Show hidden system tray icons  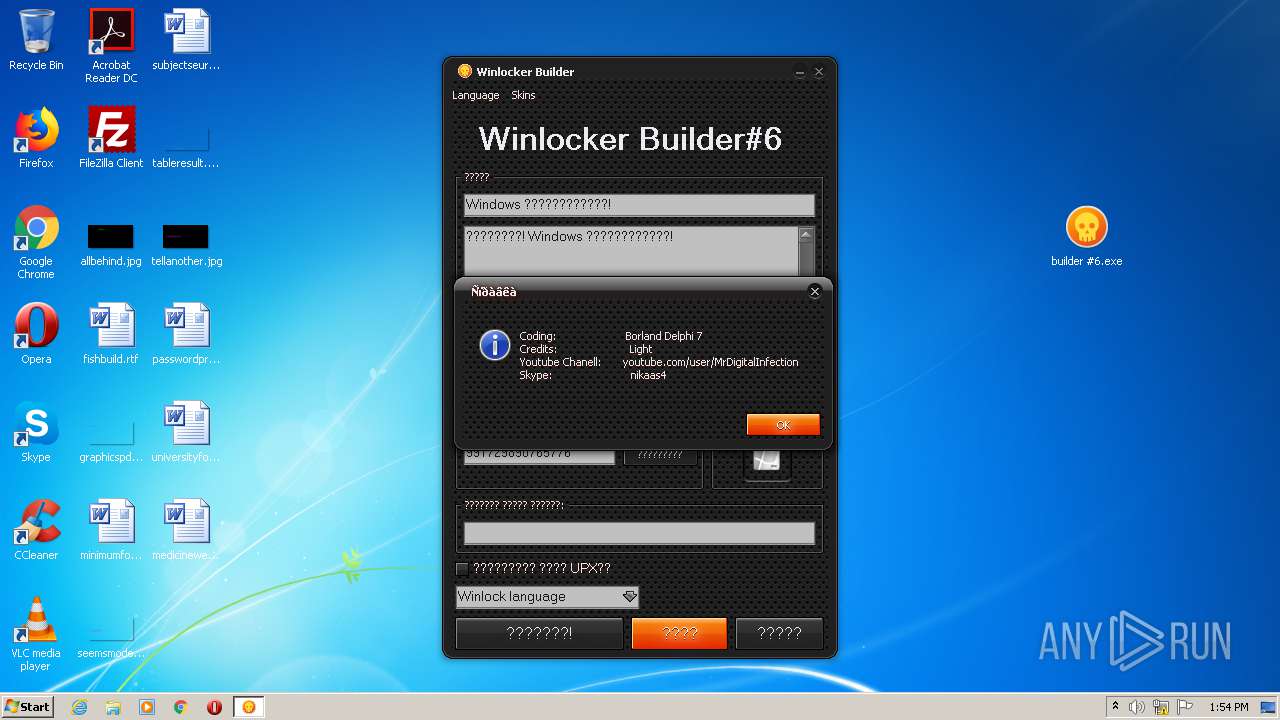[x=1115, y=707]
